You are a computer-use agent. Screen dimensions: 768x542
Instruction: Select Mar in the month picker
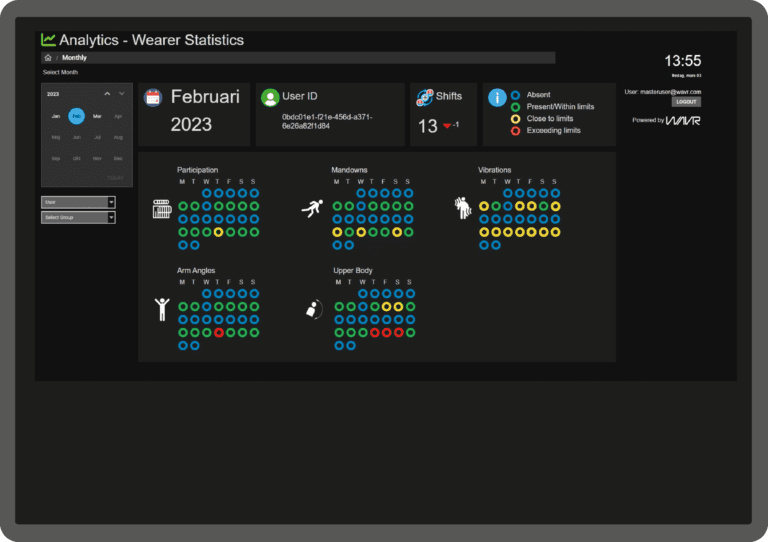click(x=97, y=116)
